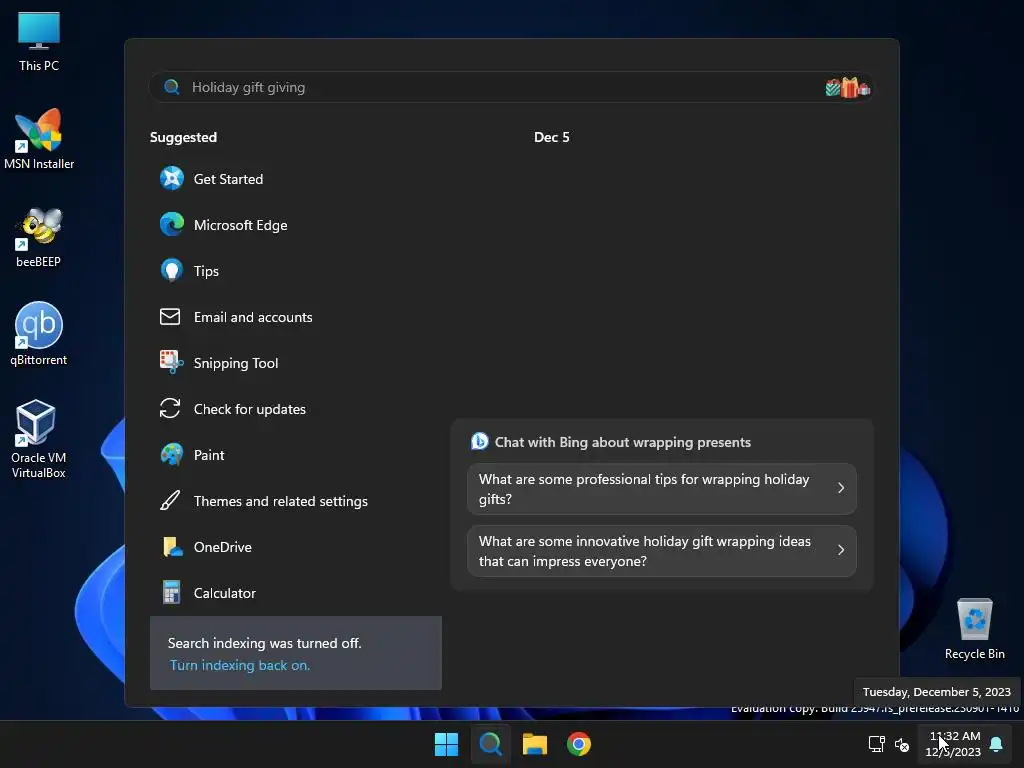
Task: Launch OneDrive icon in suggested list
Action: click(172, 547)
